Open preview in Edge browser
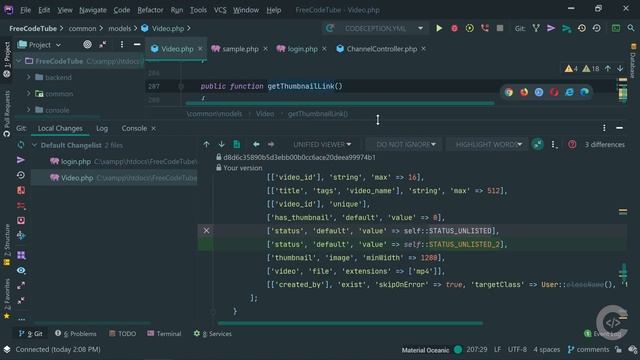This screenshot has width=640, height=360. (584, 92)
